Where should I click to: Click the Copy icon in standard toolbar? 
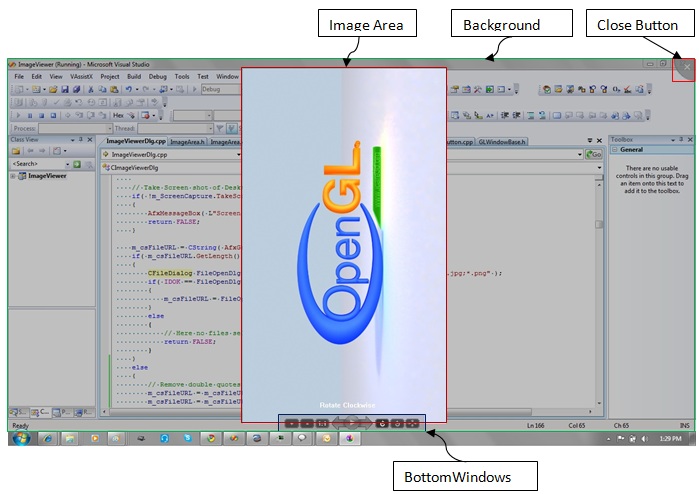coord(102,90)
